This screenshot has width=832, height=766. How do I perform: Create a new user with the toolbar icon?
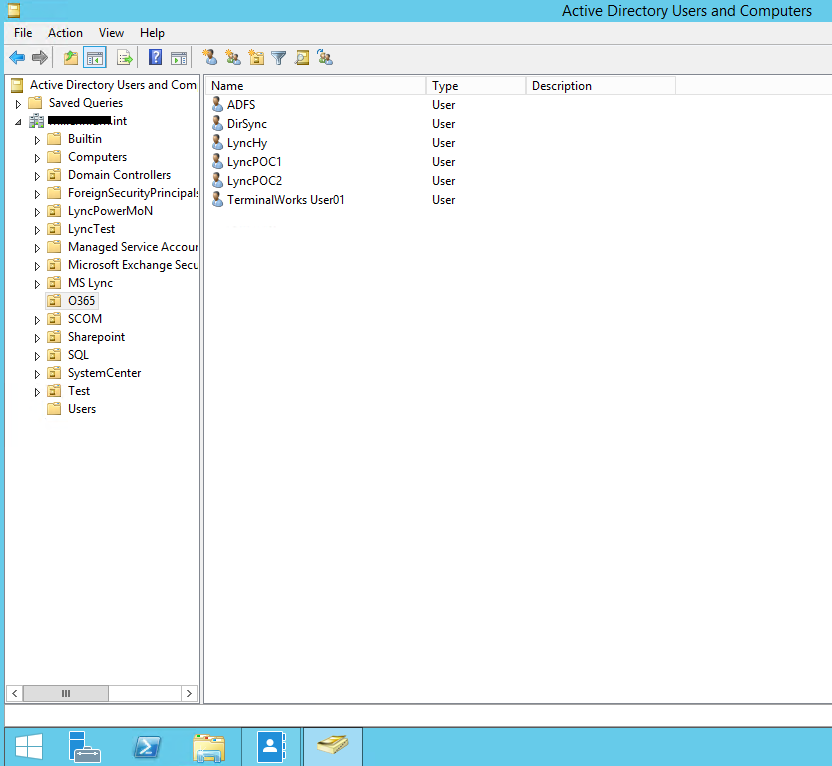[x=210, y=57]
